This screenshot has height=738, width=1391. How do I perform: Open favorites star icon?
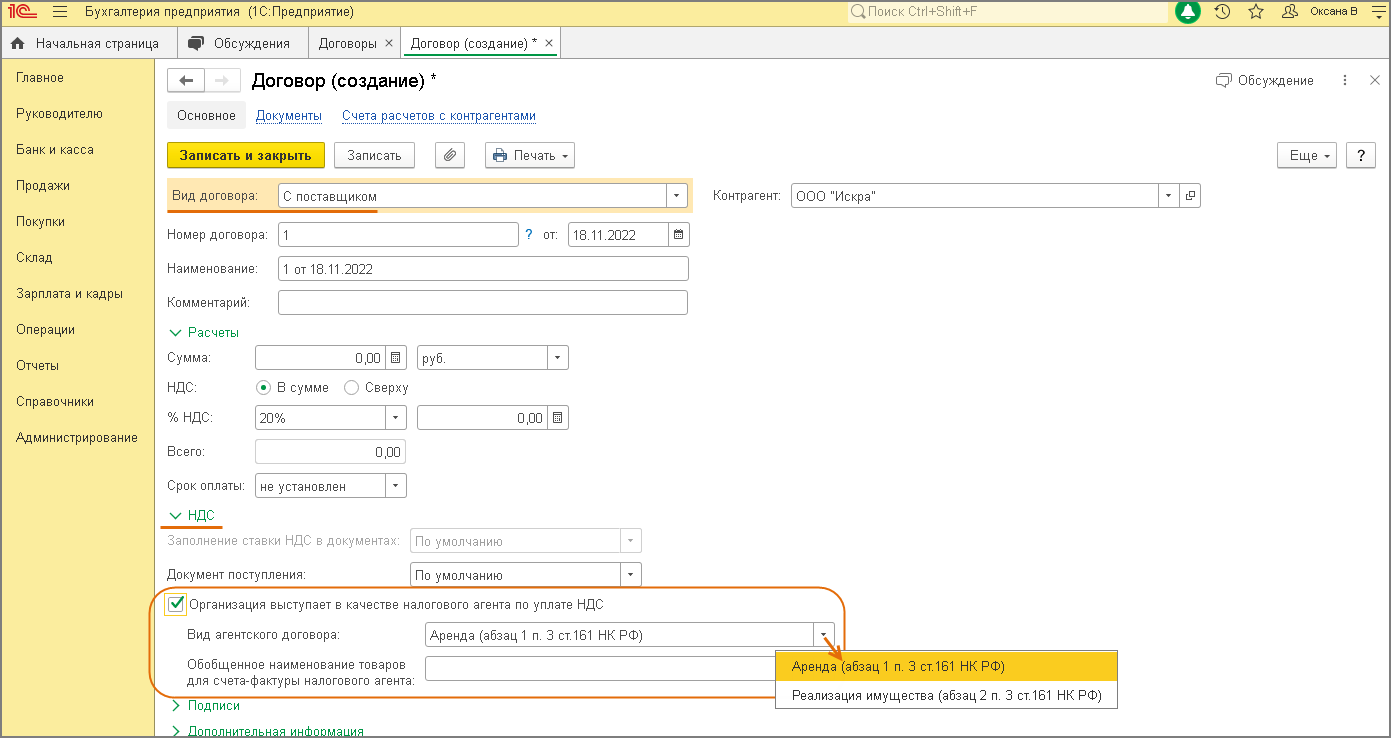[1256, 12]
